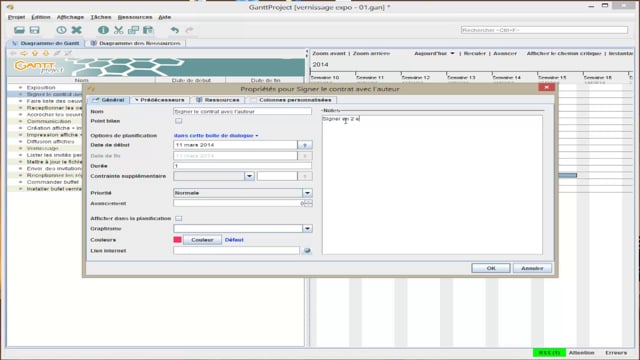Click the scissors Cut icon
The image size is (640, 360).
click(118, 30)
